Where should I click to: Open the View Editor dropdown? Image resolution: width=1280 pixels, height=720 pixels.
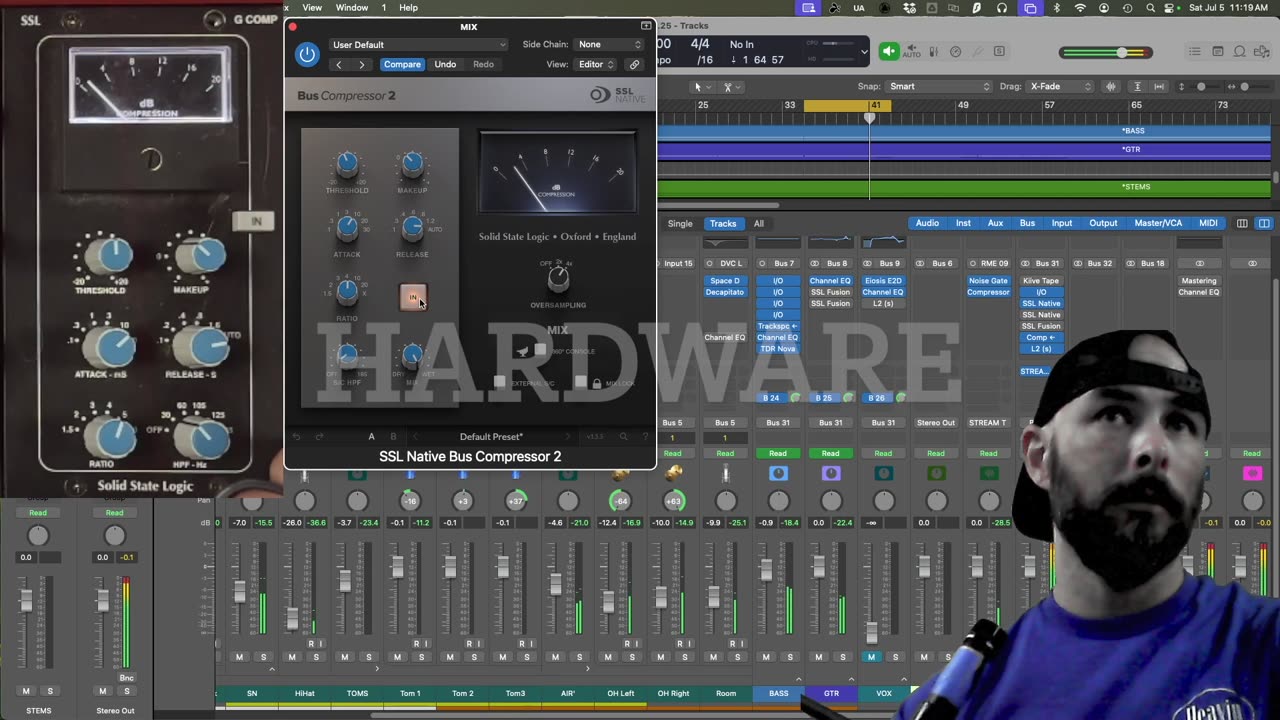tap(596, 64)
